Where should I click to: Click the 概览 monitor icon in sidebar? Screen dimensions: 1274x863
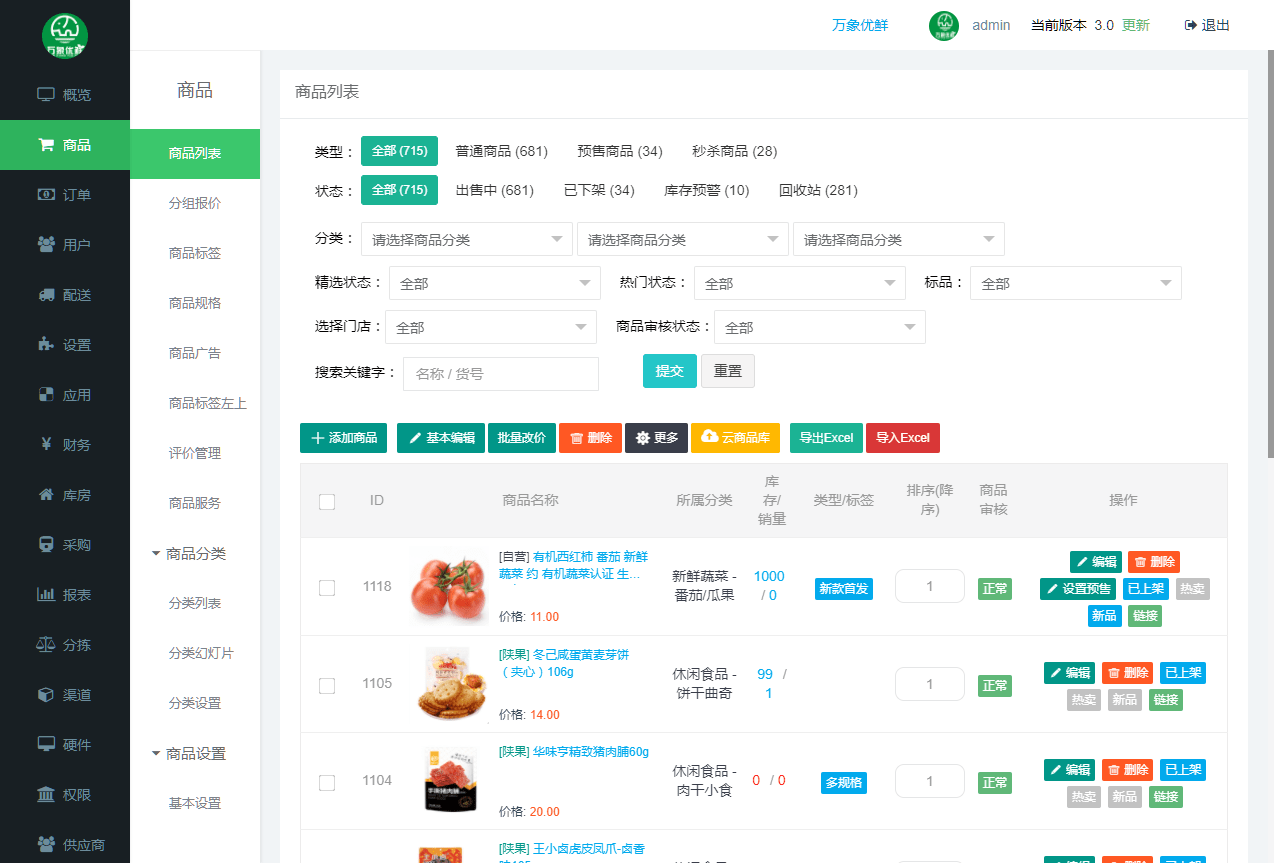click(x=45, y=95)
